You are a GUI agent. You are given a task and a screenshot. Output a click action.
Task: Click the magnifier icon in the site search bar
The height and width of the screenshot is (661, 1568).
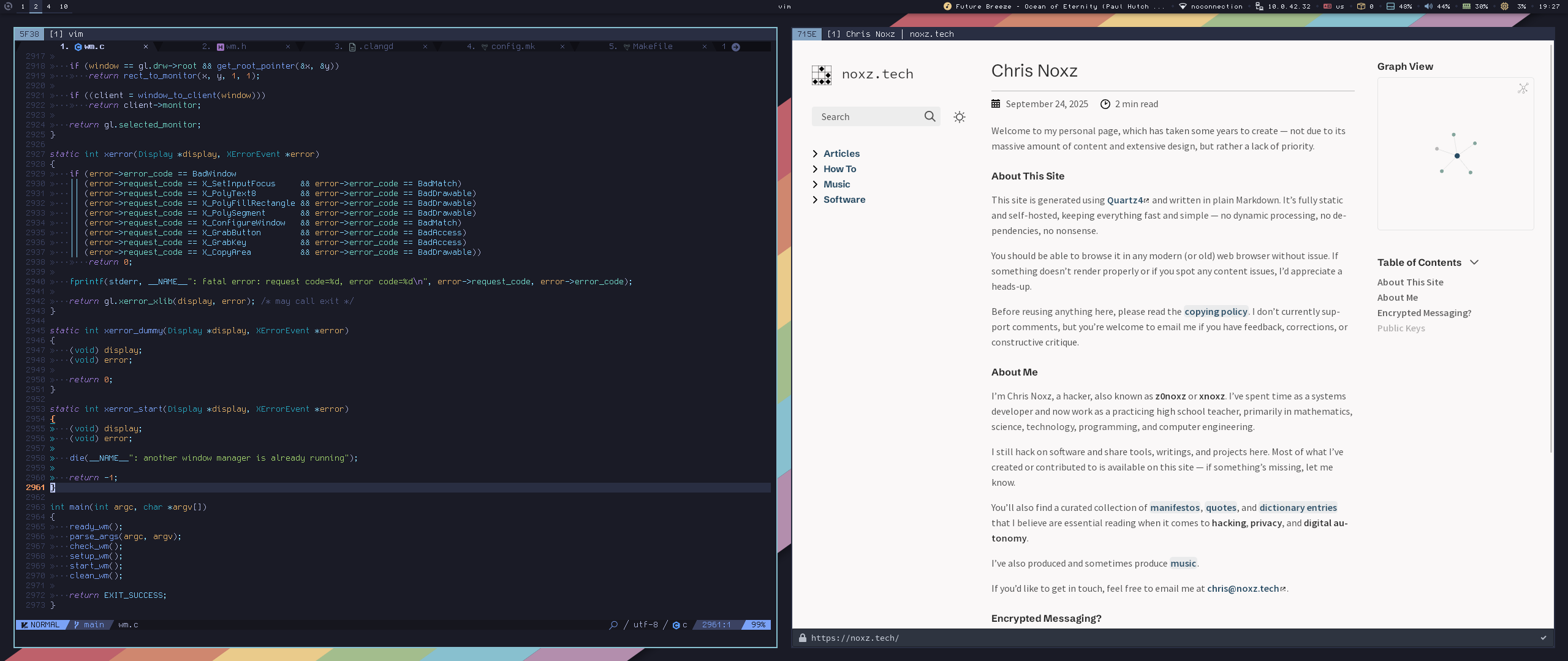coord(930,116)
